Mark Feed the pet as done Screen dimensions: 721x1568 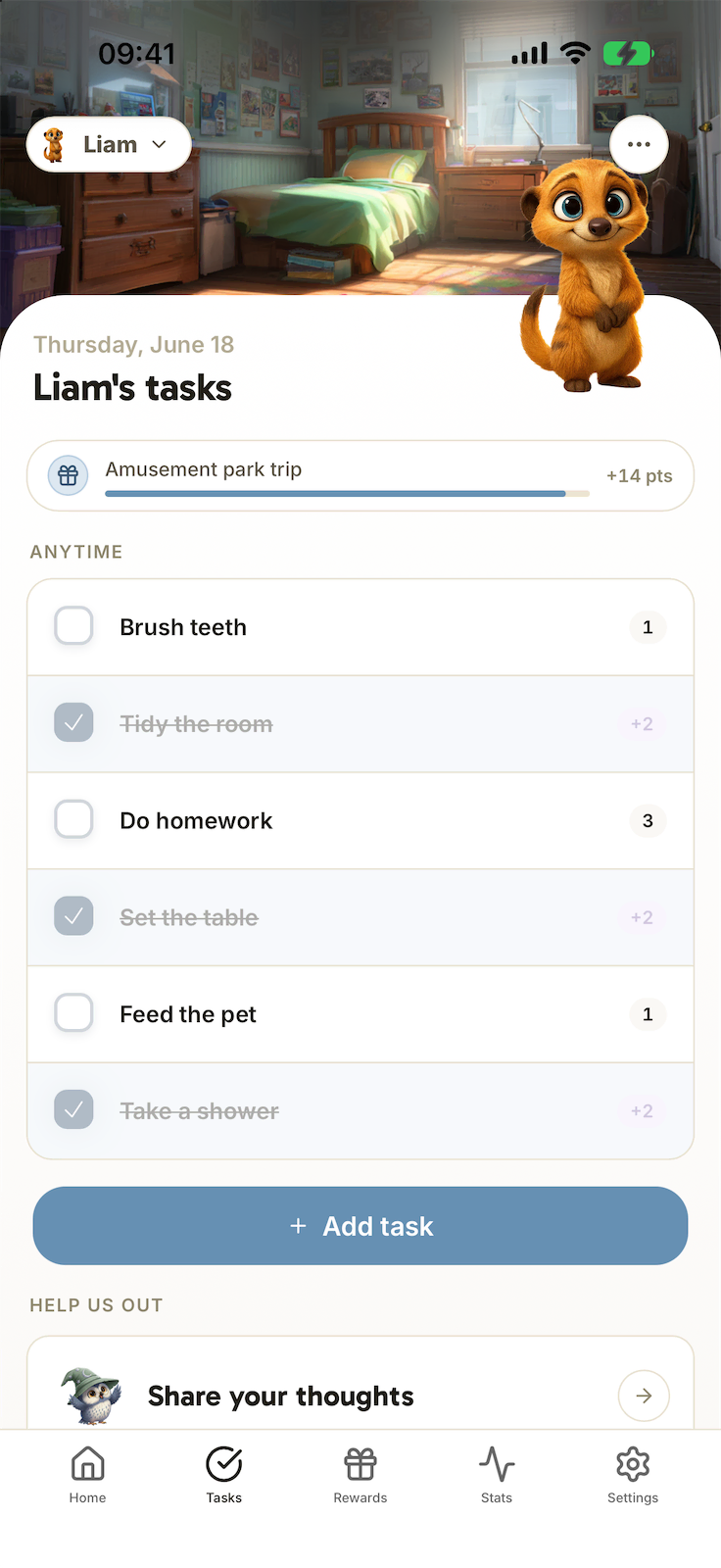[73, 1012]
